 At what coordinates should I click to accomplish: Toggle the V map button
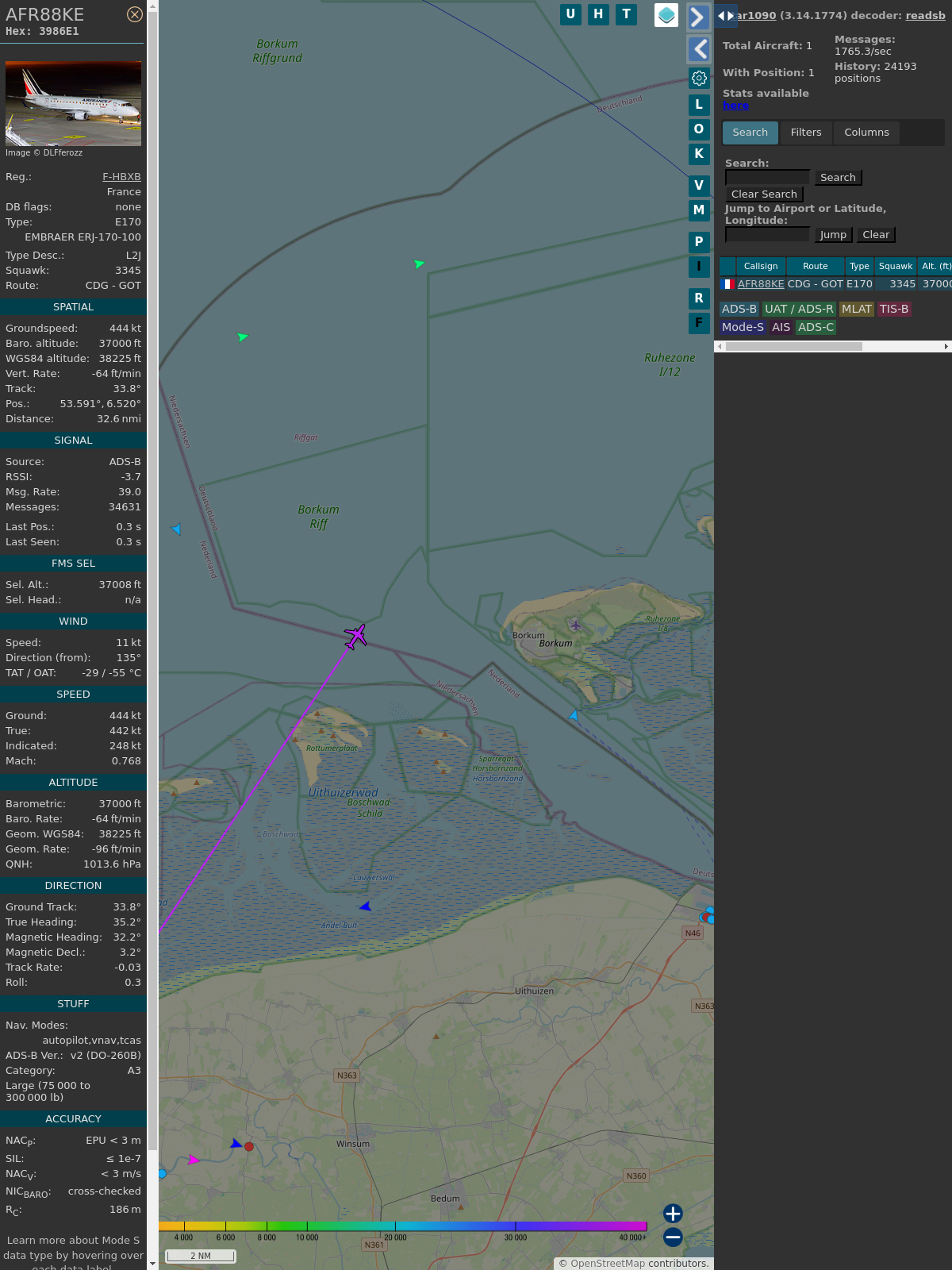pyautogui.click(x=699, y=186)
